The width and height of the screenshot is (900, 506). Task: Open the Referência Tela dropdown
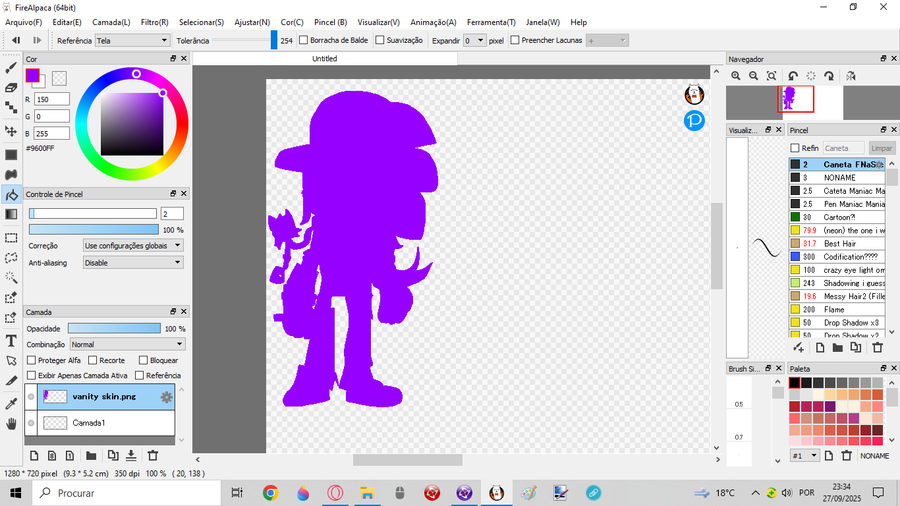(132, 41)
